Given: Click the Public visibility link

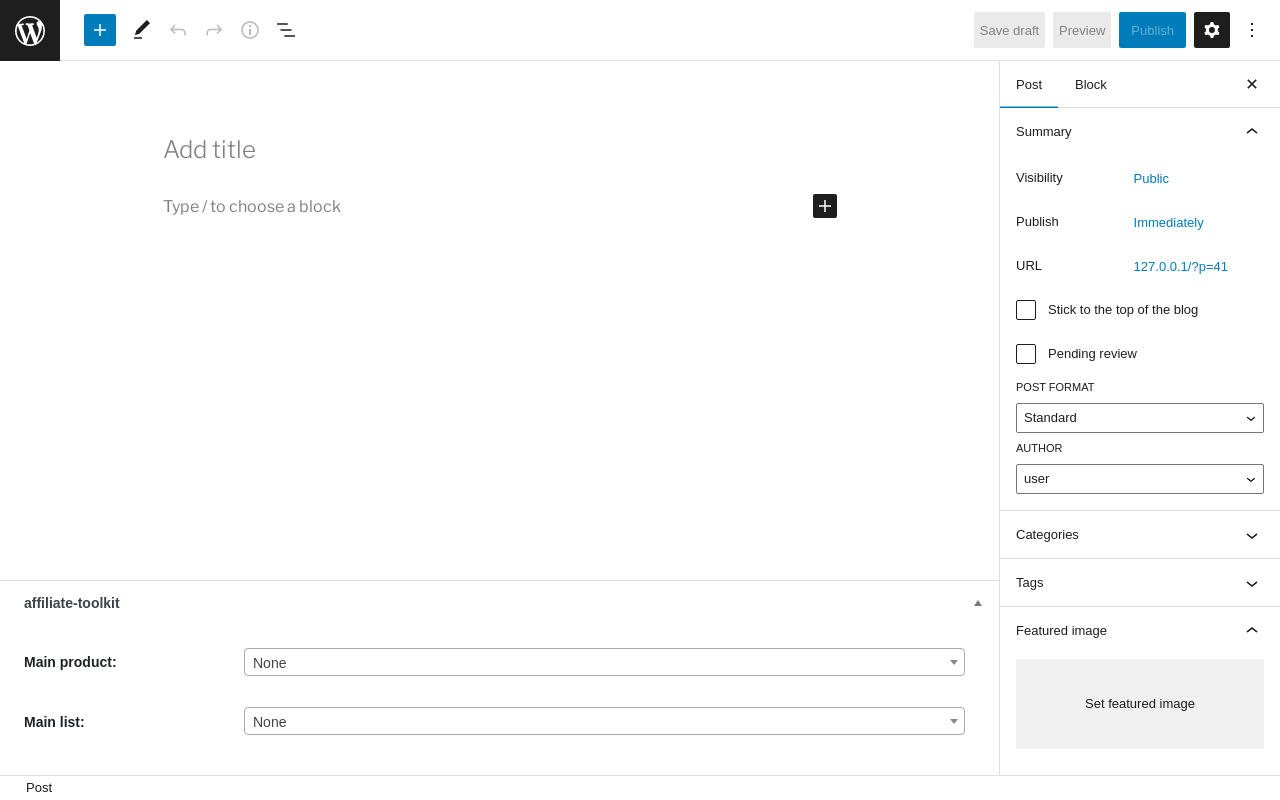Looking at the screenshot, I should [x=1151, y=179].
